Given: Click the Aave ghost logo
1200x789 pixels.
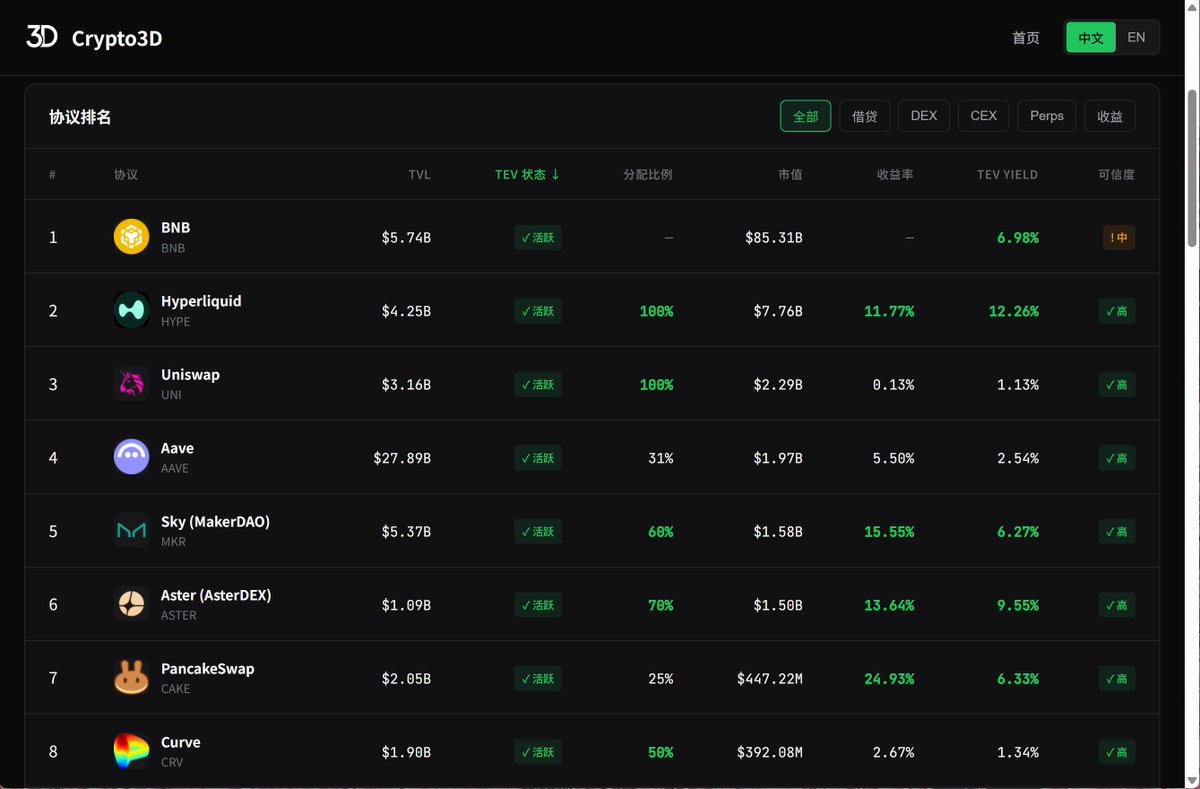Looking at the screenshot, I should 131,457.
